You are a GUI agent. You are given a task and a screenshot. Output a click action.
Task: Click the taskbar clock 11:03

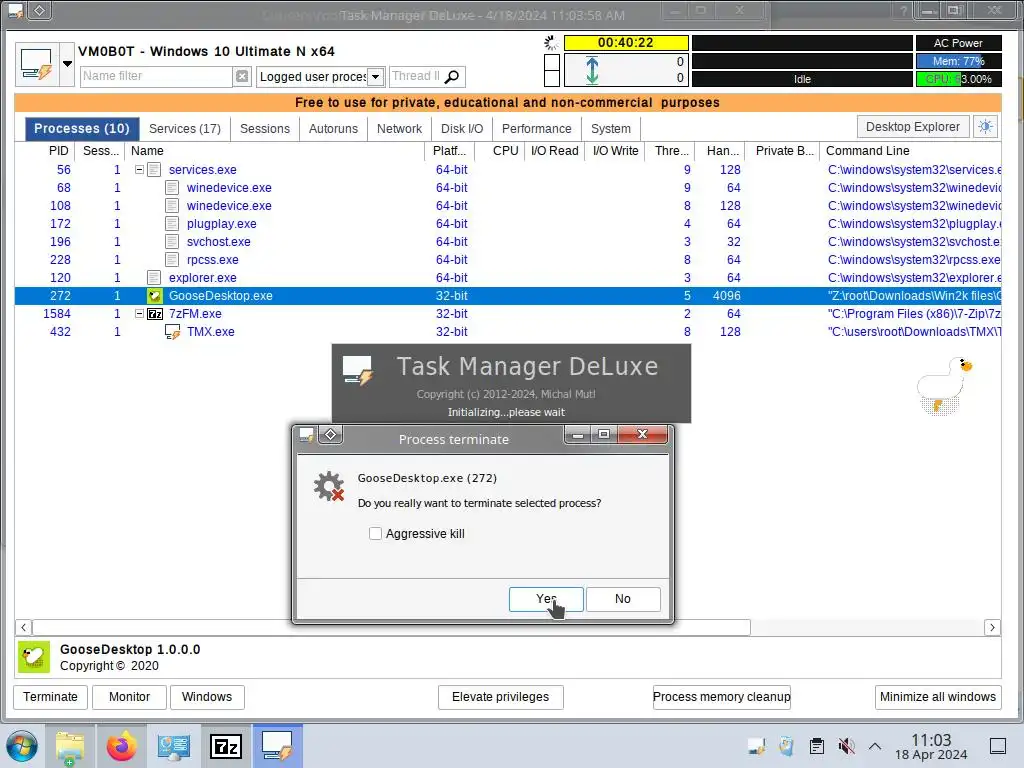(x=931, y=740)
